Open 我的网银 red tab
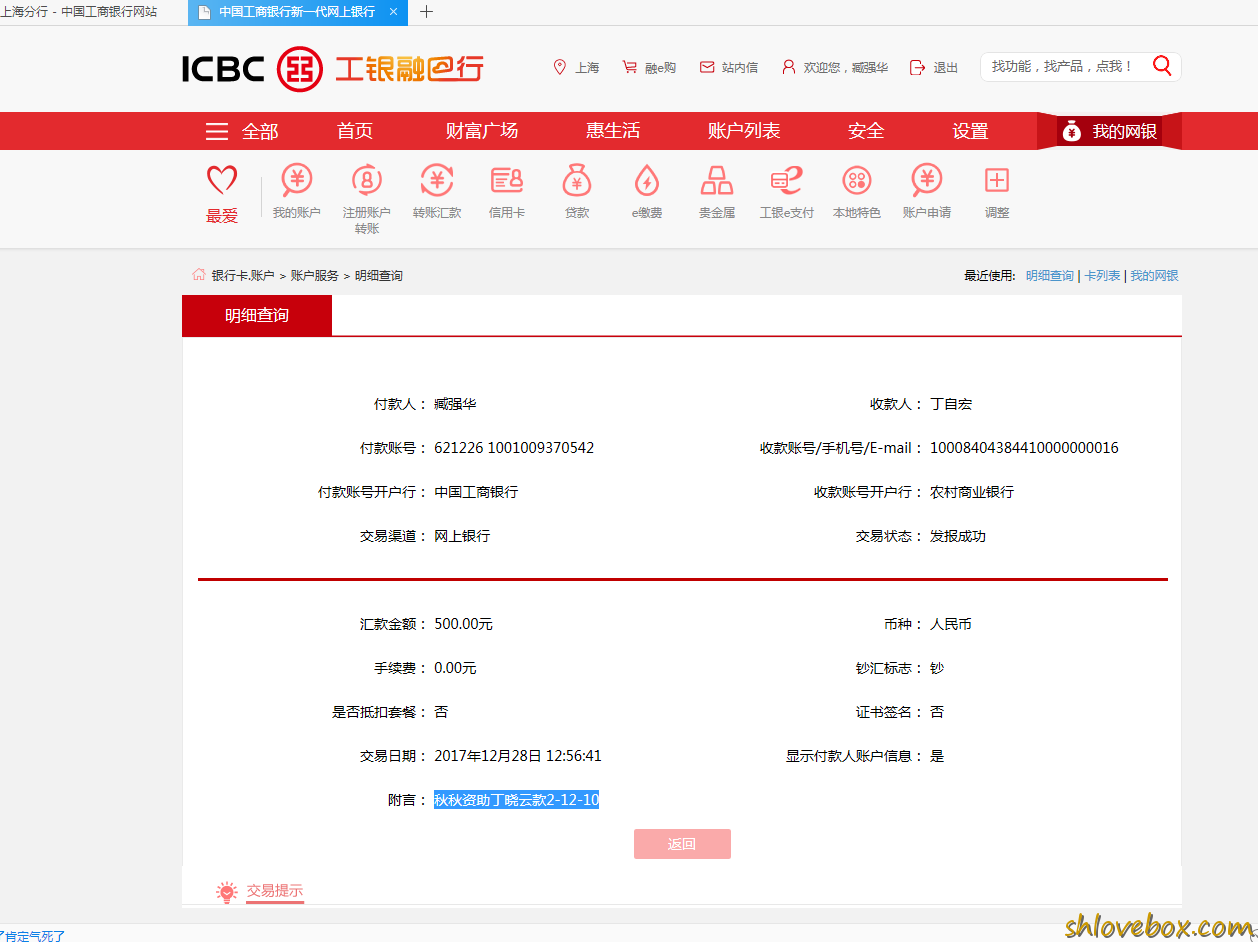This screenshot has width=1258, height=942. click(1109, 131)
